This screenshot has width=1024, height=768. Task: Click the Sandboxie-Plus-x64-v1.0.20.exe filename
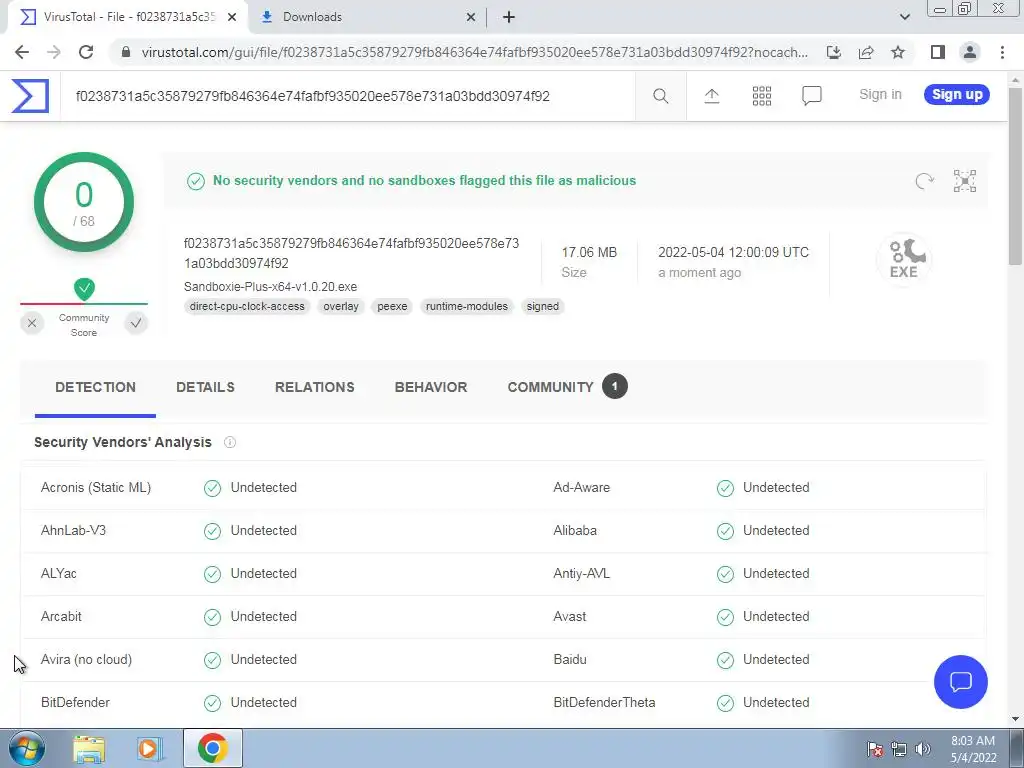click(270, 287)
